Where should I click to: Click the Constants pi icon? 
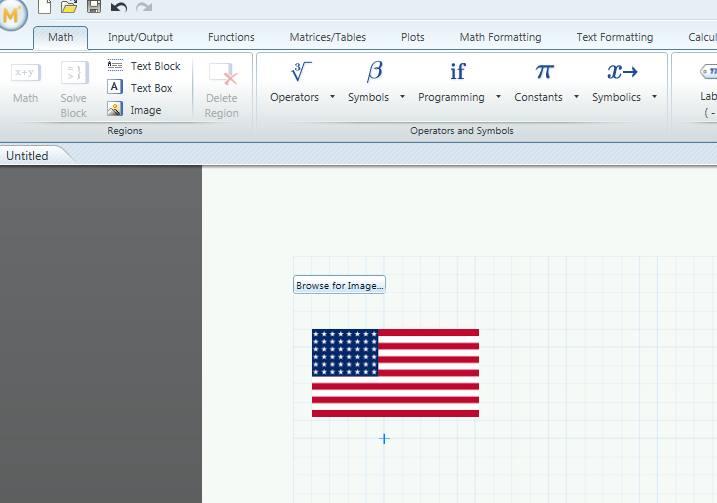[x=544, y=72]
